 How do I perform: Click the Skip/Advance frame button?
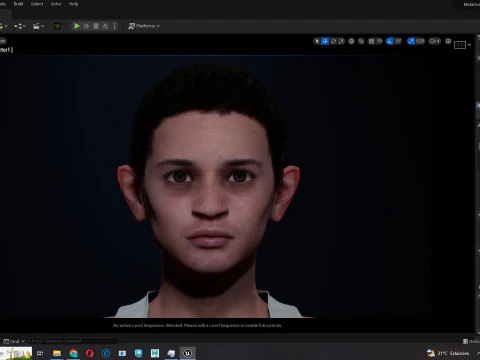87,26
